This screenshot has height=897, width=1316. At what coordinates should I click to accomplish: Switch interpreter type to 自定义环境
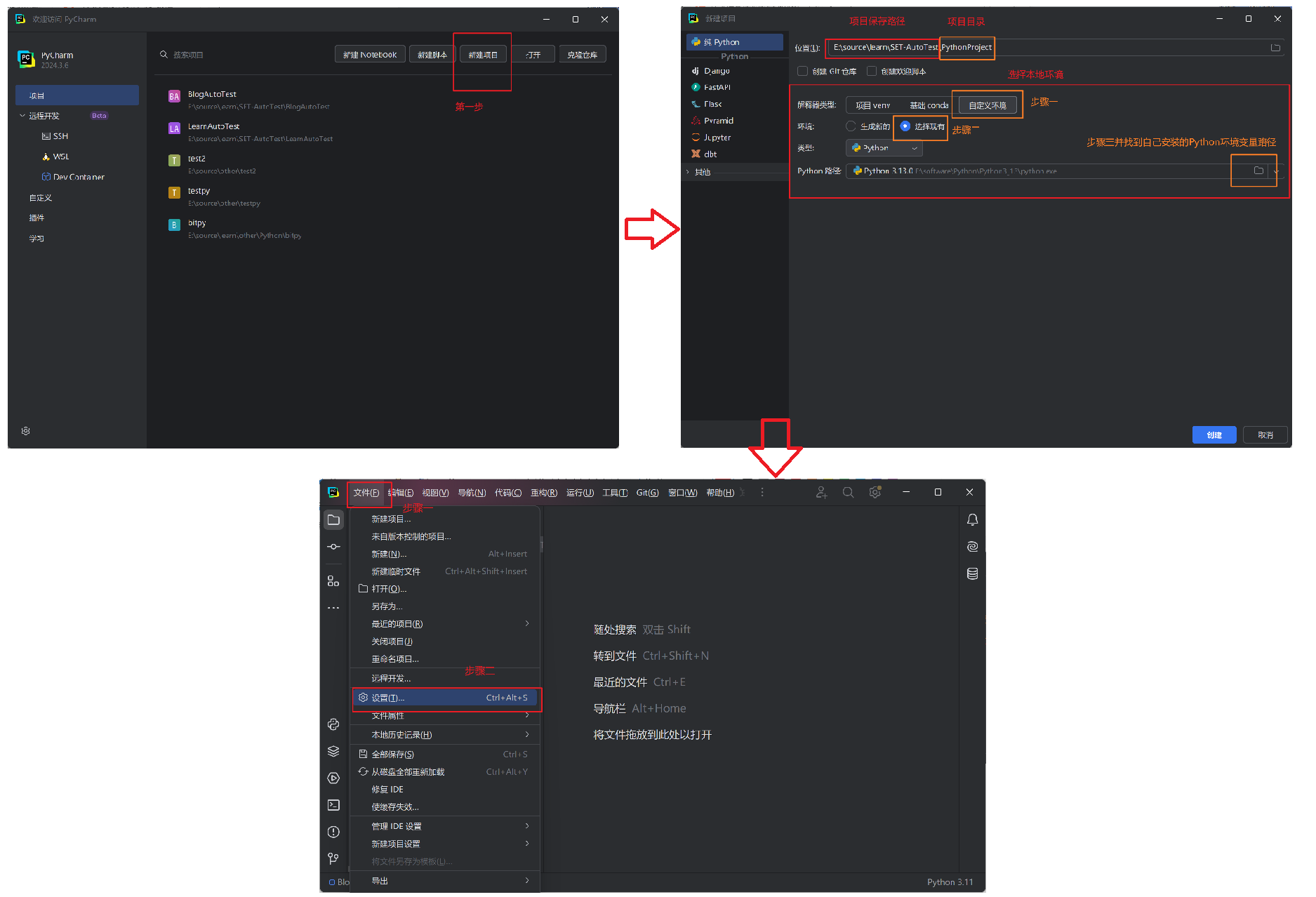pos(988,105)
